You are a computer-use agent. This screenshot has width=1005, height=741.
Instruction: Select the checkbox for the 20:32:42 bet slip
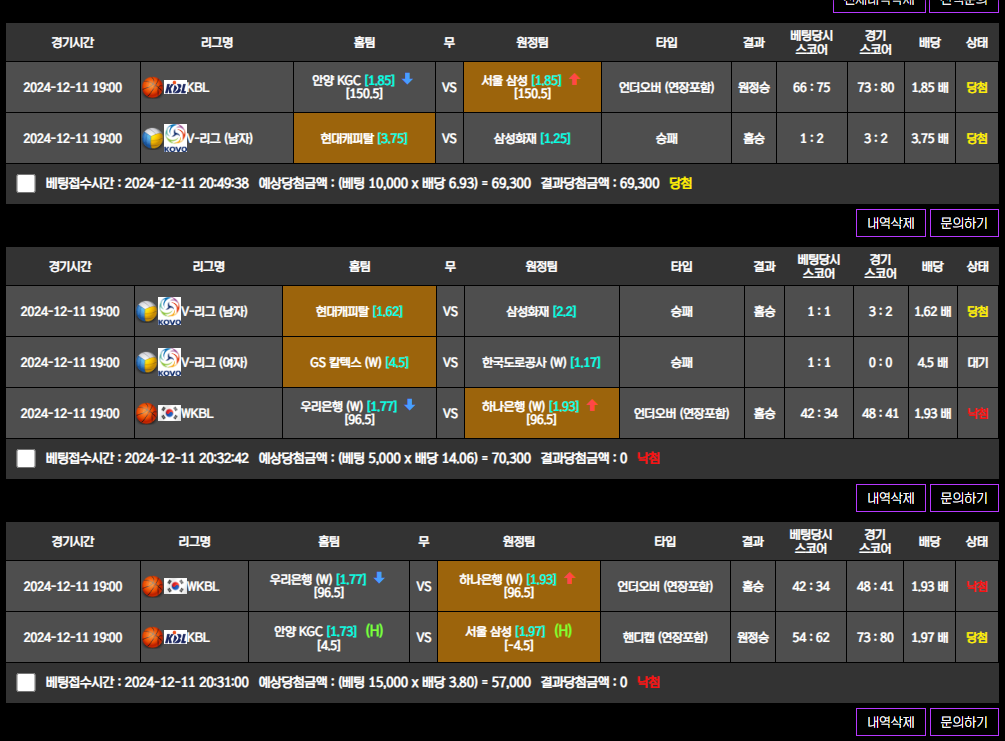coord(26,458)
